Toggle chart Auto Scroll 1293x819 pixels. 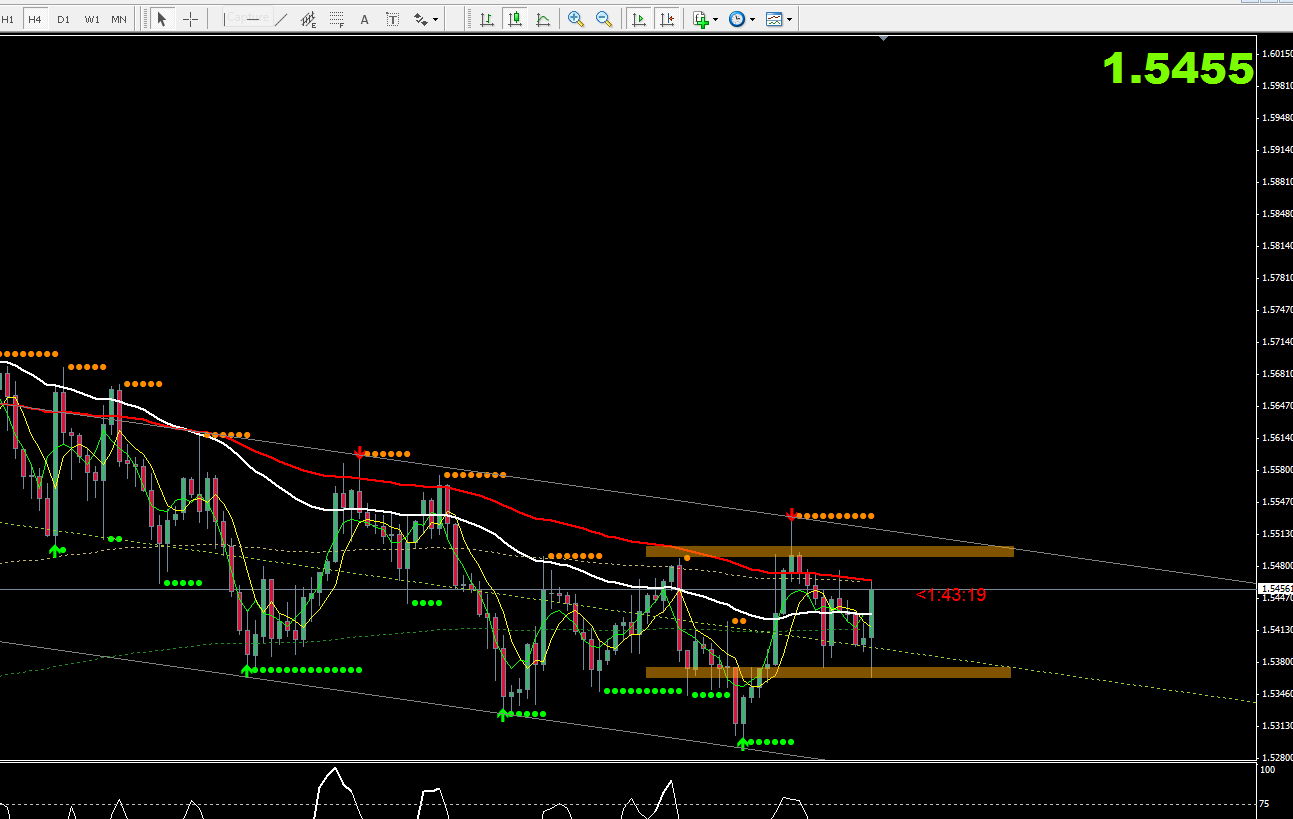(x=639, y=19)
